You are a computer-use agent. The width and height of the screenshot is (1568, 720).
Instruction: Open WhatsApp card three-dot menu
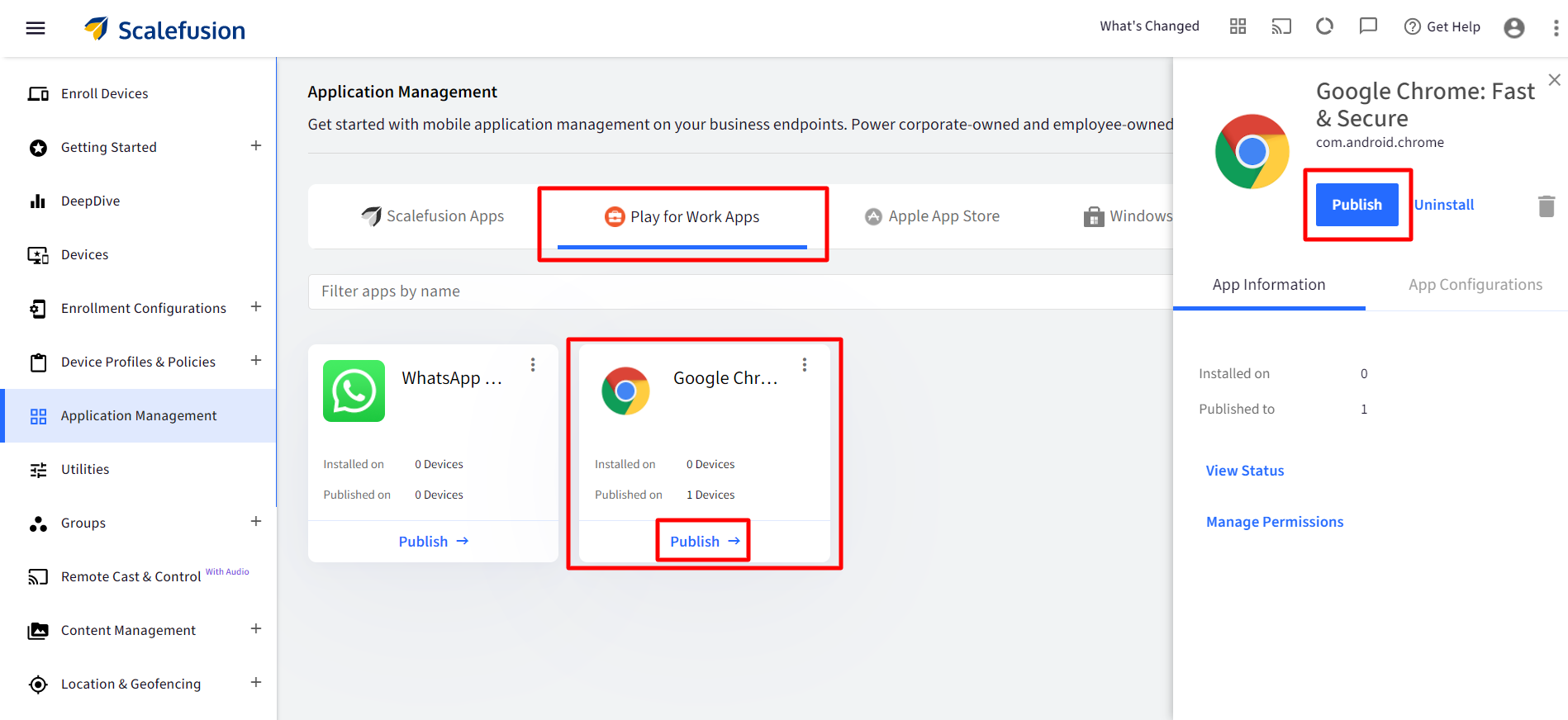pyautogui.click(x=533, y=365)
